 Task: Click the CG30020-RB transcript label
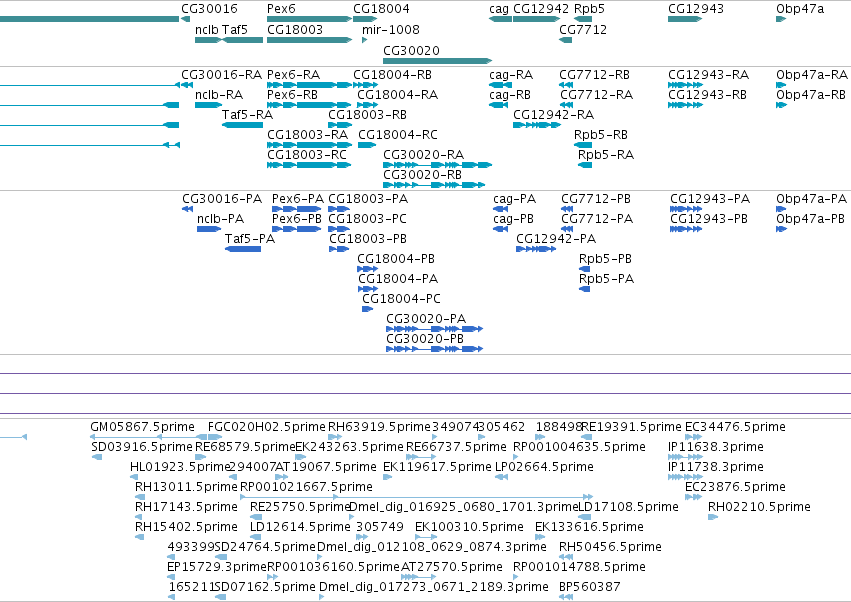pos(422,175)
